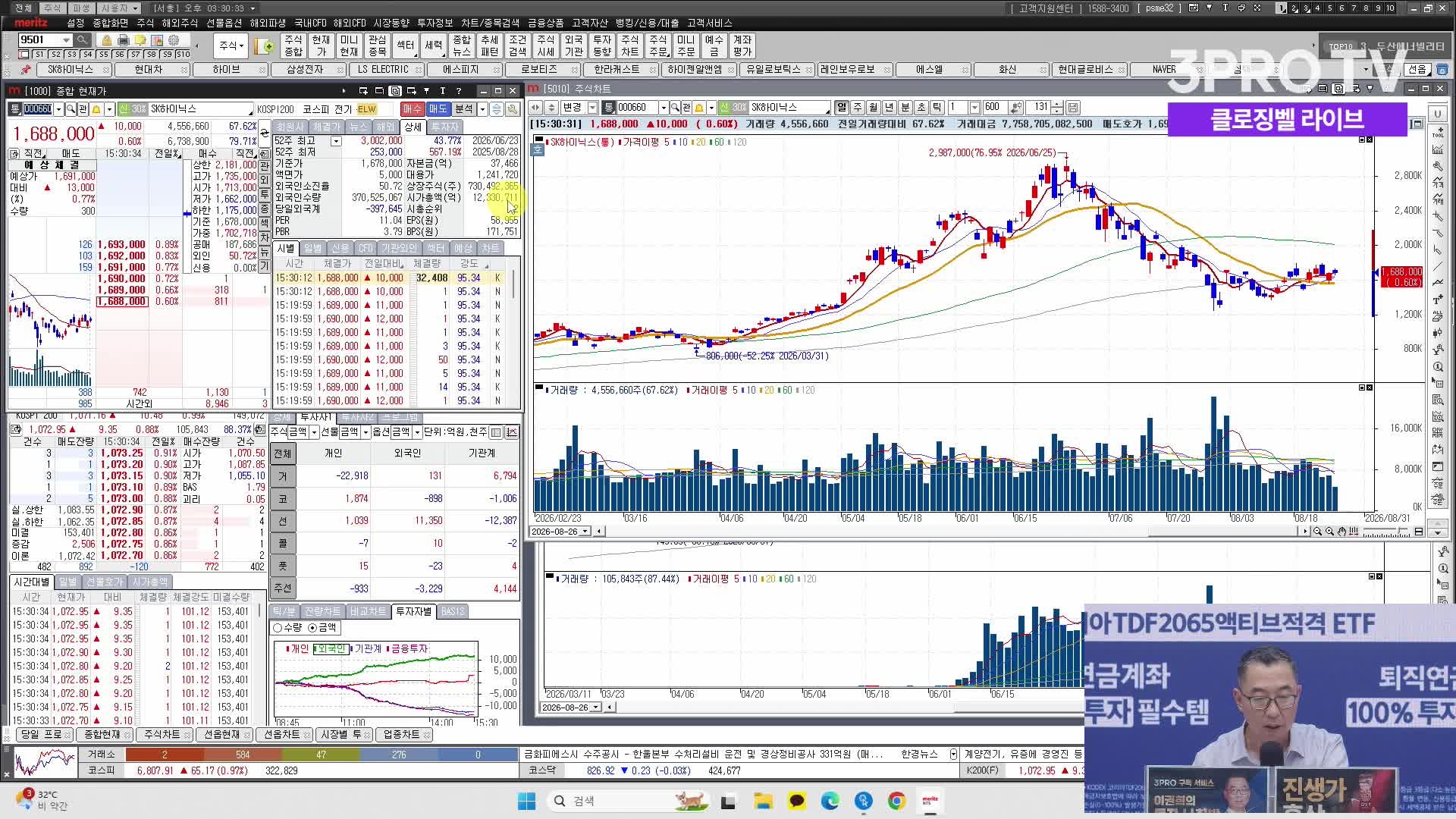Toggle the 일 daily period button

(x=842, y=108)
